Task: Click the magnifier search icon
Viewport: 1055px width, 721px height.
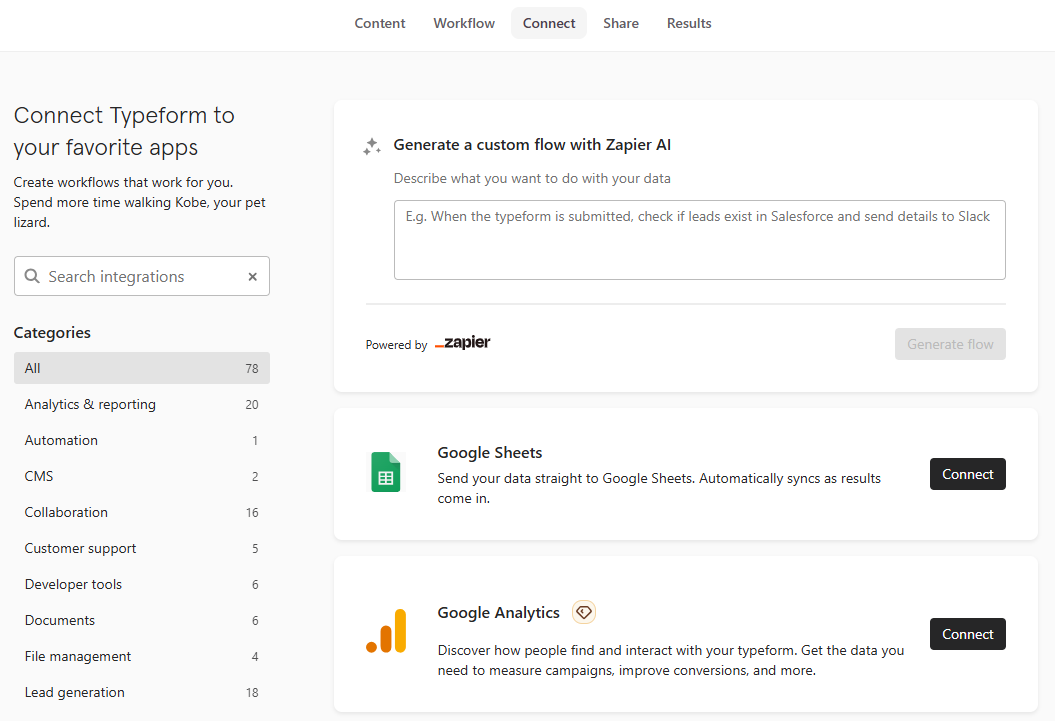Action: (32, 276)
